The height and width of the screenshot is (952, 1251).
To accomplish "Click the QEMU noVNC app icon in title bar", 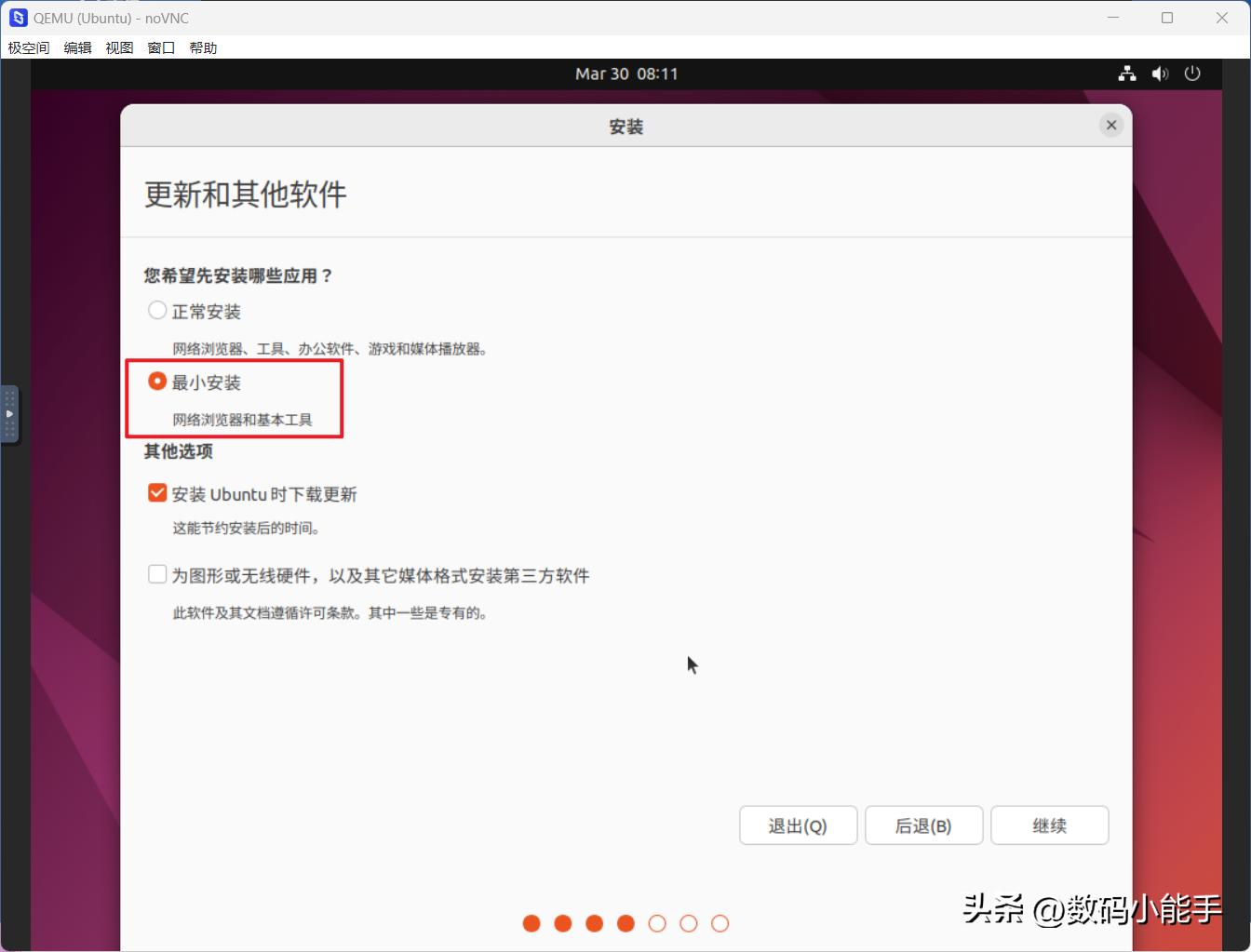I will (19, 18).
